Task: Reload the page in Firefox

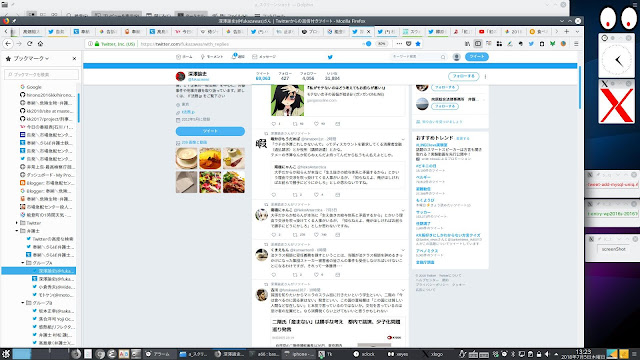Action: click(29, 44)
